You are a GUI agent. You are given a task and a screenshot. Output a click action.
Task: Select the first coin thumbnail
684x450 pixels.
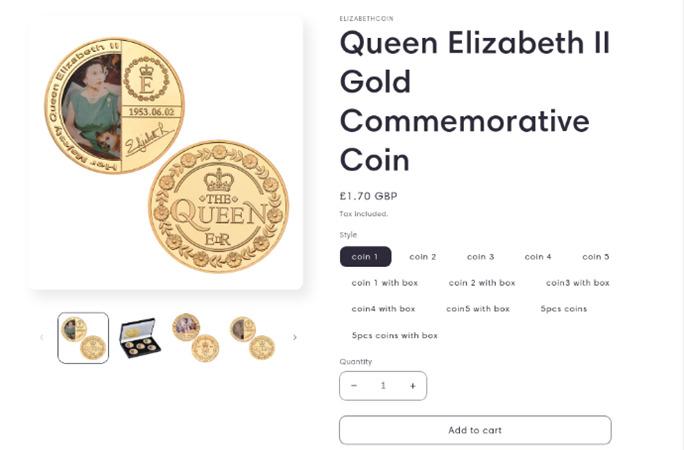pos(83,338)
